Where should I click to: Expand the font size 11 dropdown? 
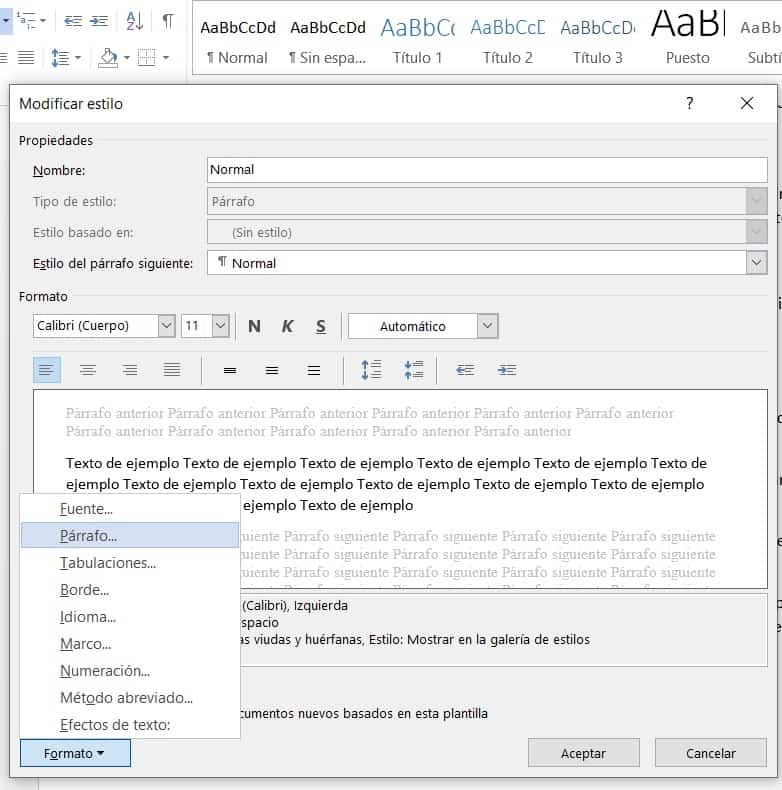click(220, 326)
